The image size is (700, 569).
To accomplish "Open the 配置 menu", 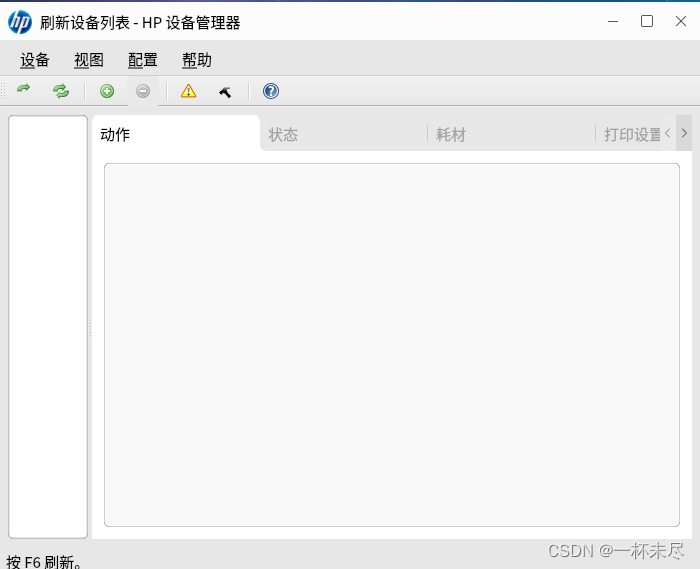I will [143, 60].
